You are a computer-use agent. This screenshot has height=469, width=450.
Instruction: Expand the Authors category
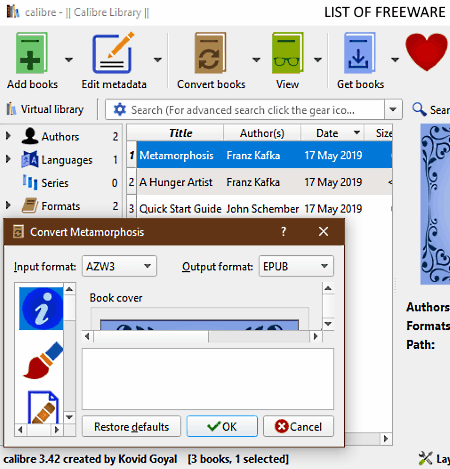click(x=8, y=136)
